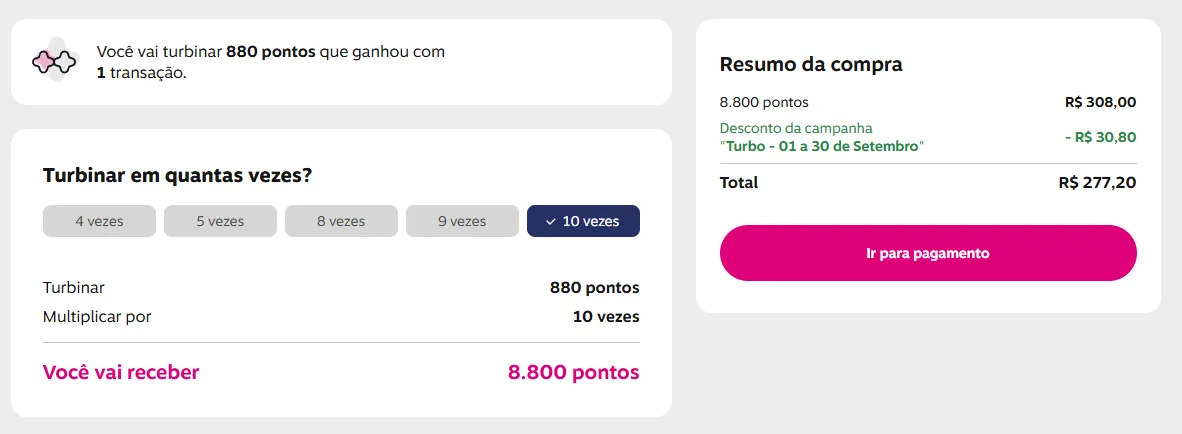Click the 8.800 pontos line in the purchase summary
This screenshot has height=434, width=1182.
pos(764,102)
